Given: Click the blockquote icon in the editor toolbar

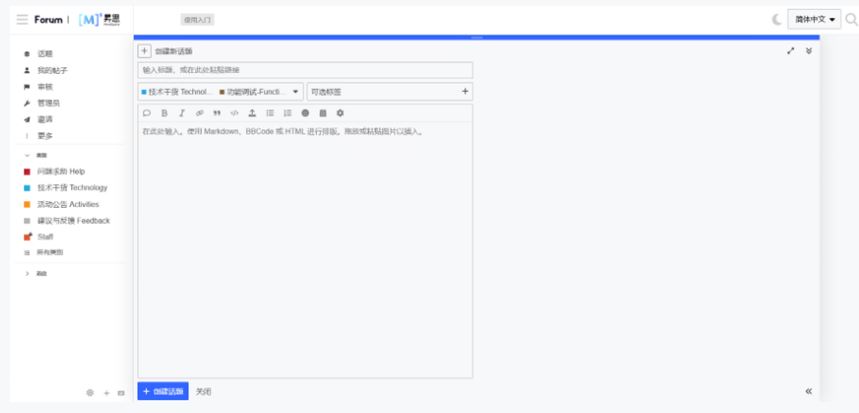Looking at the screenshot, I should [x=217, y=113].
